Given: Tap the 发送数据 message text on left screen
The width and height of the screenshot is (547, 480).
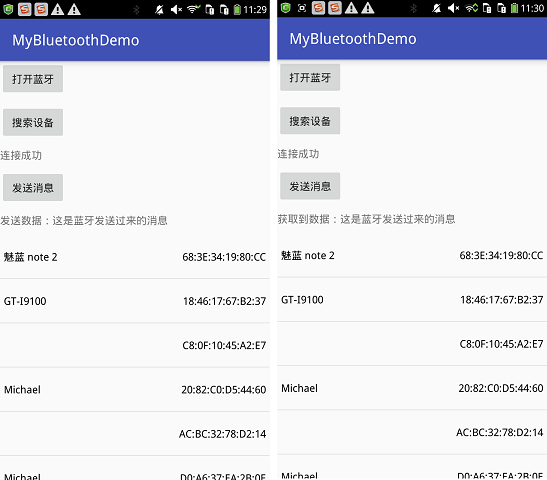Looking at the screenshot, I should (x=84, y=220).
